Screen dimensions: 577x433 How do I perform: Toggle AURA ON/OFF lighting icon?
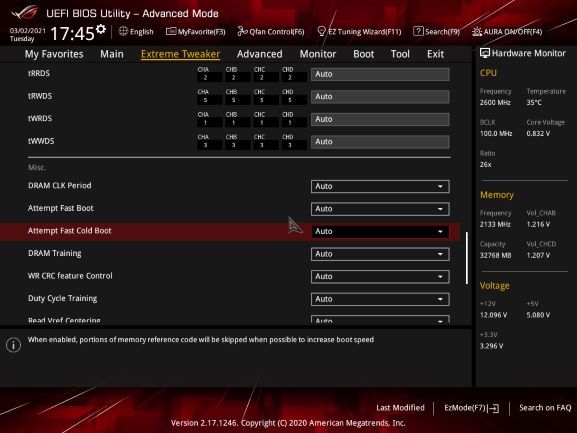tap(477, 32)
